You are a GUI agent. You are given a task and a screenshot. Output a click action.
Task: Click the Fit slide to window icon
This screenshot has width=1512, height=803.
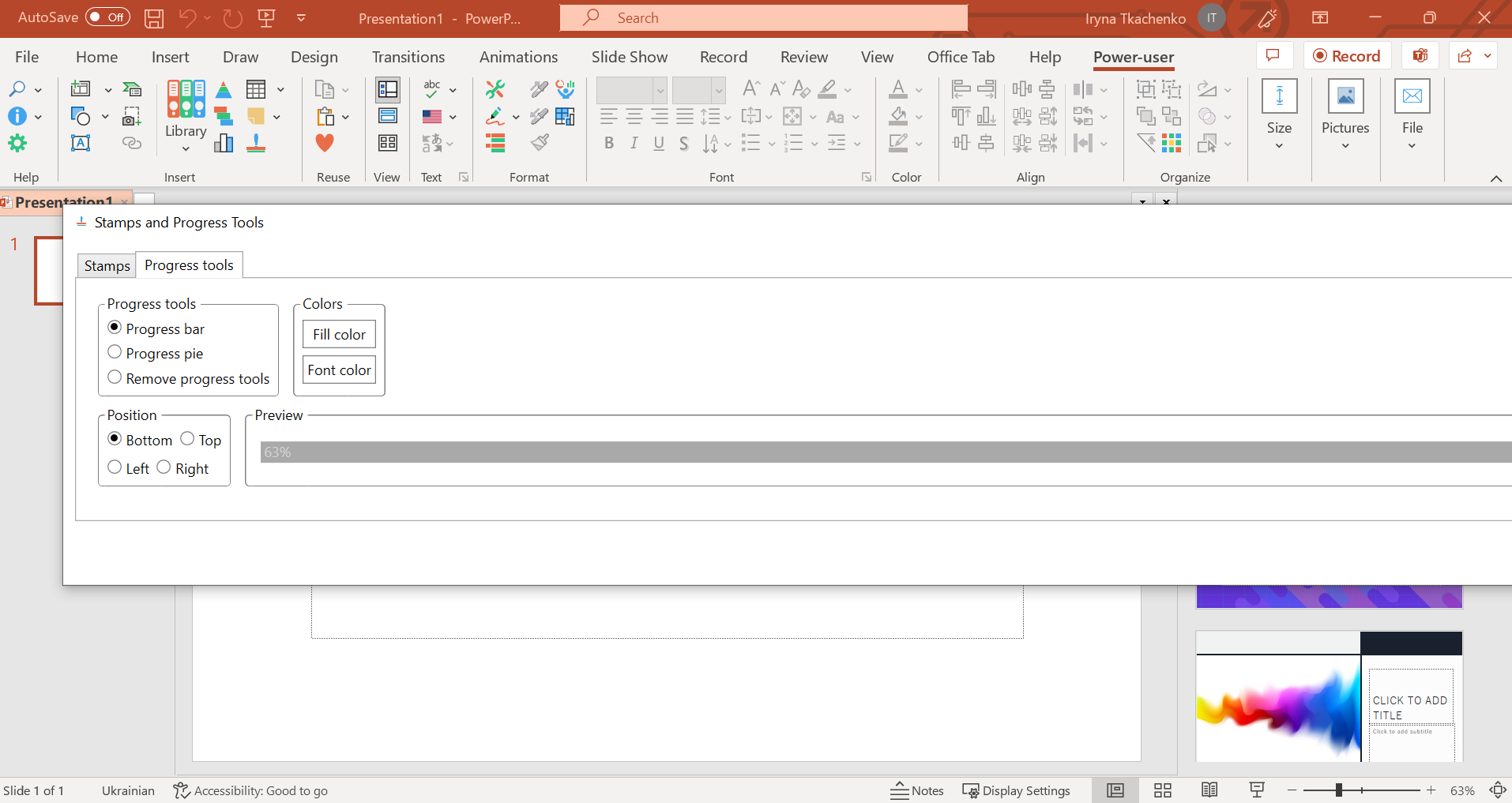click(x=1497, y=790)
